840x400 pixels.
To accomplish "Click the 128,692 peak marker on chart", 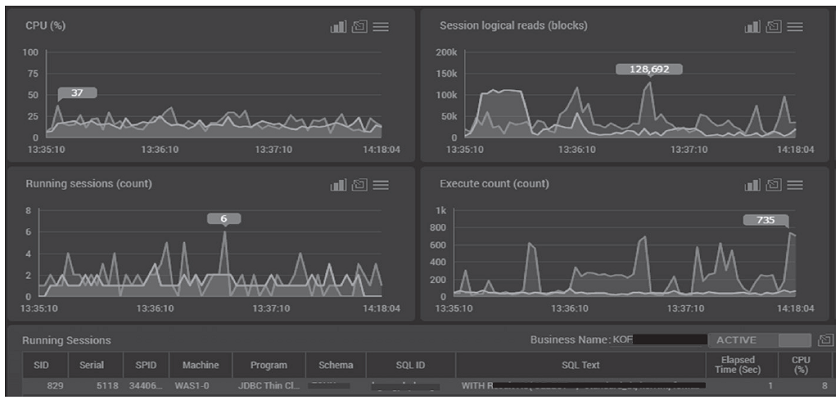I will [x=649, y=69].
